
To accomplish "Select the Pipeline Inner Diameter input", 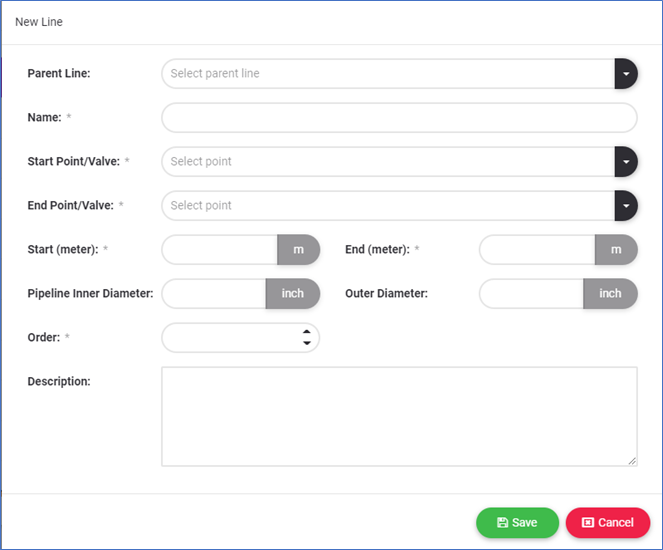I will coord(214,294).
